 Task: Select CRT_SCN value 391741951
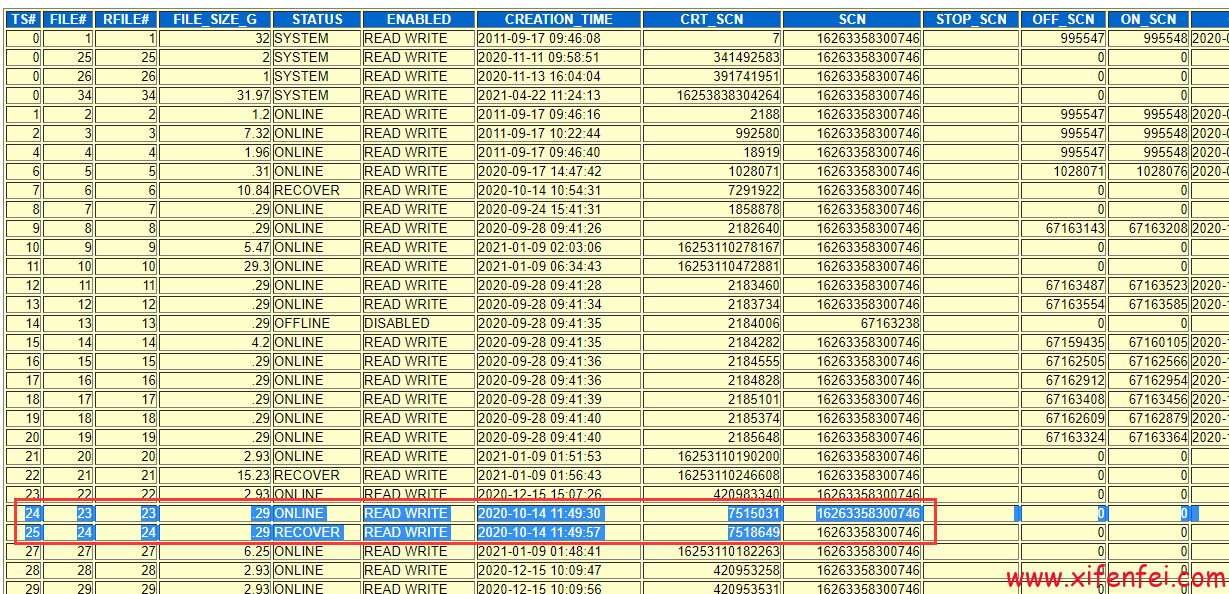coord(746,76)
